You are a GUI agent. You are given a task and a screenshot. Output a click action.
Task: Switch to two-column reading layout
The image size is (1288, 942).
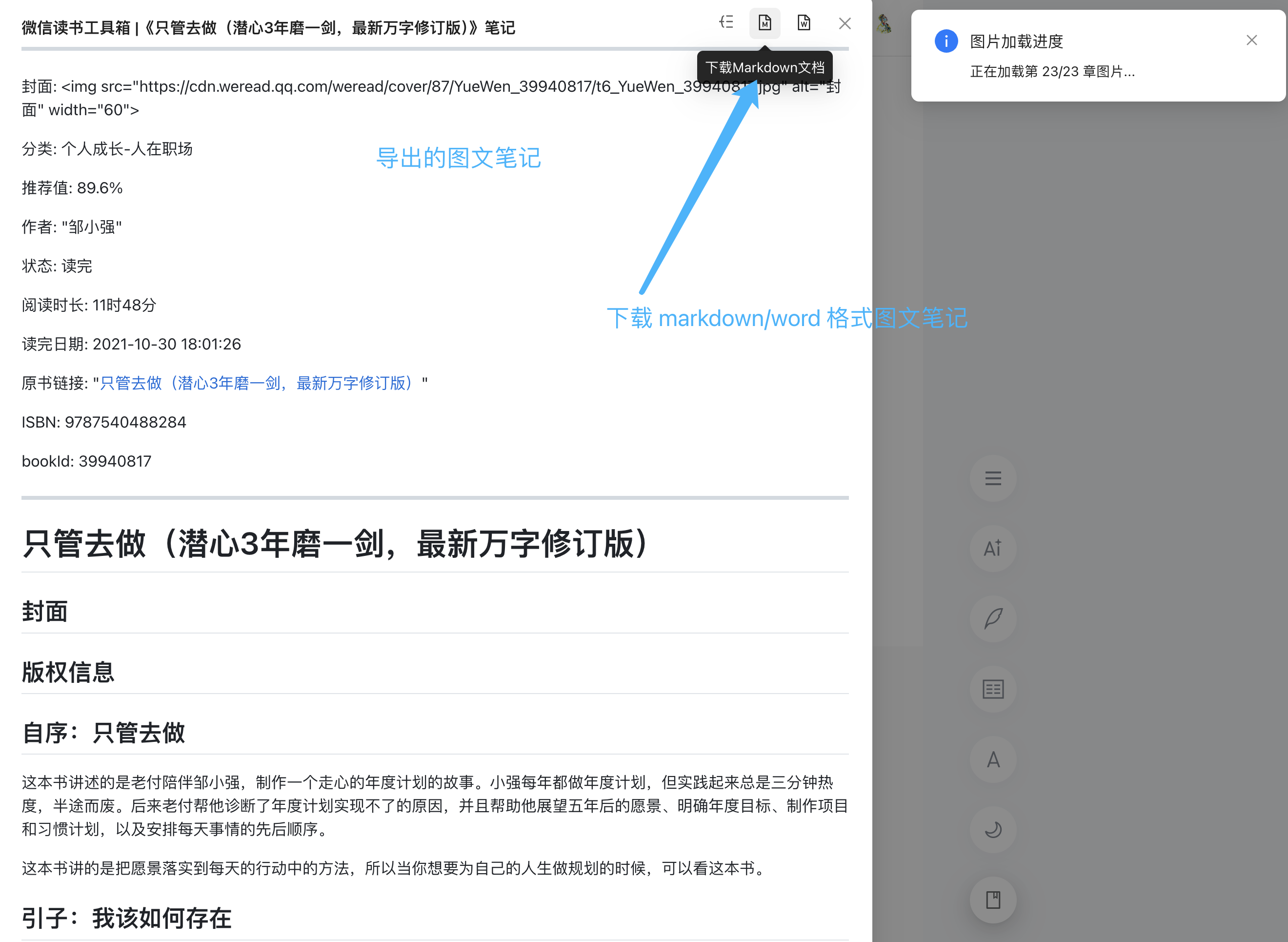pyautogui.click(x=993, y=689)
